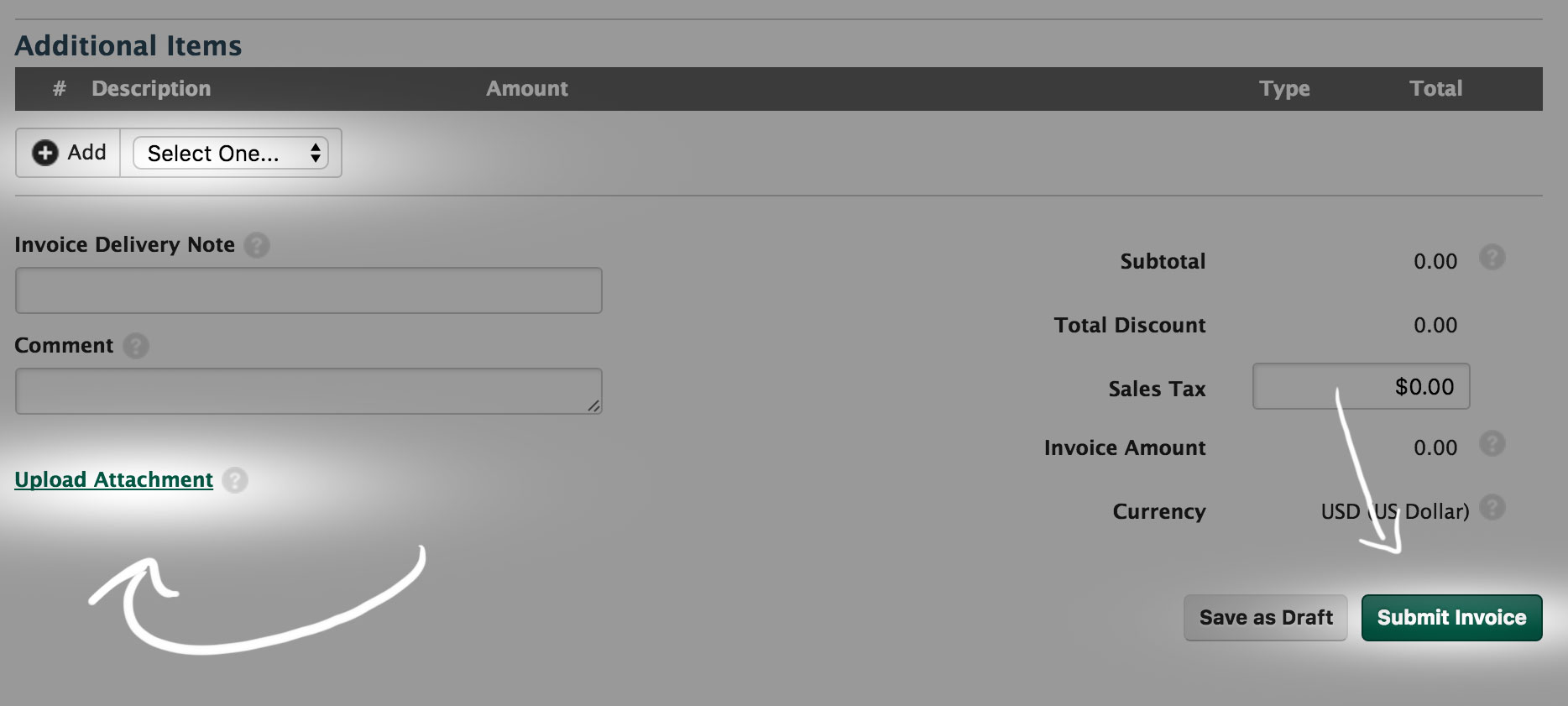The image size is (1568, 706).
Task: Click the Invoice Delivery Note label
Action: click(x=124, y=245)
